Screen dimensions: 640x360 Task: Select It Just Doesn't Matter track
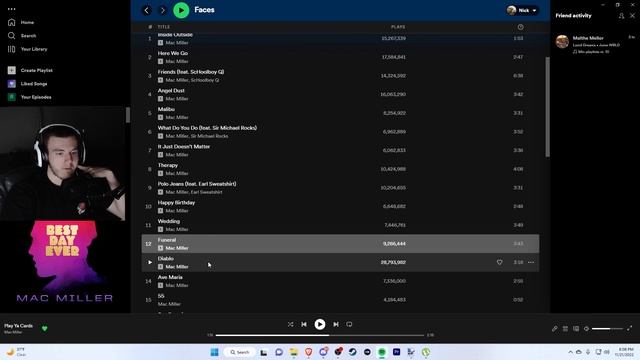[x=340, y=150]
